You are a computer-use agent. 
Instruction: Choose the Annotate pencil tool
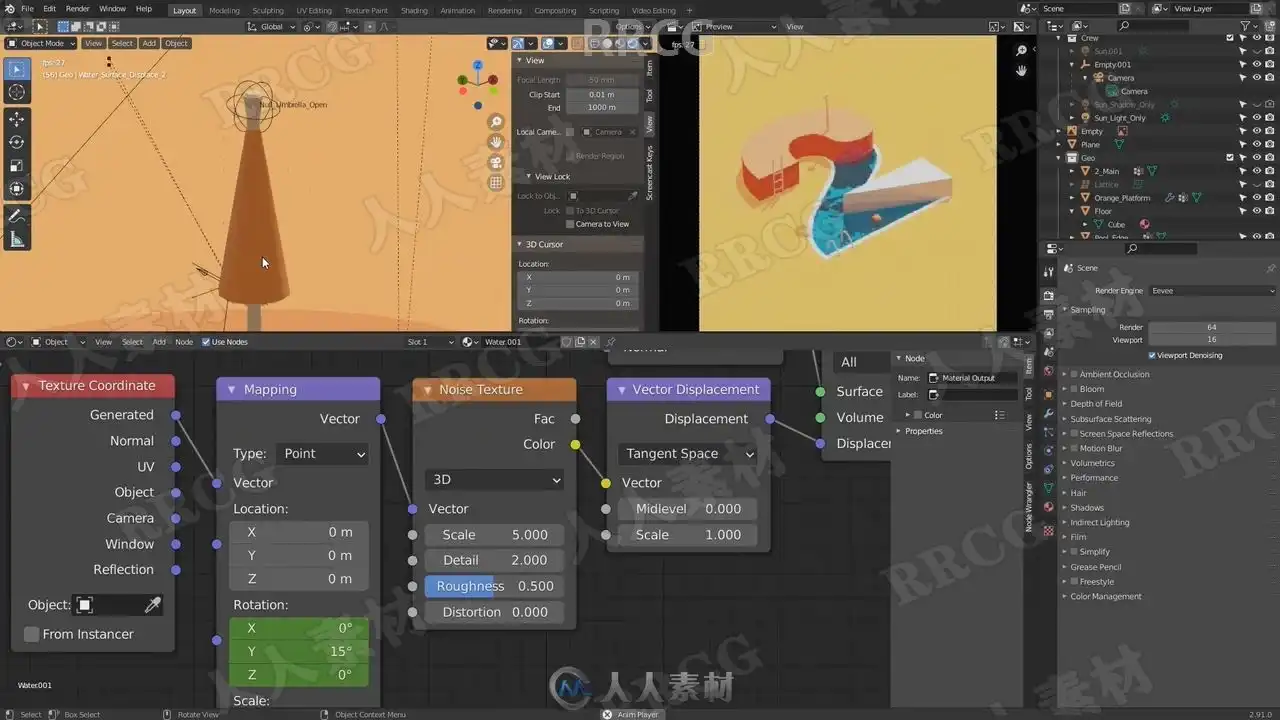point(17,216)
